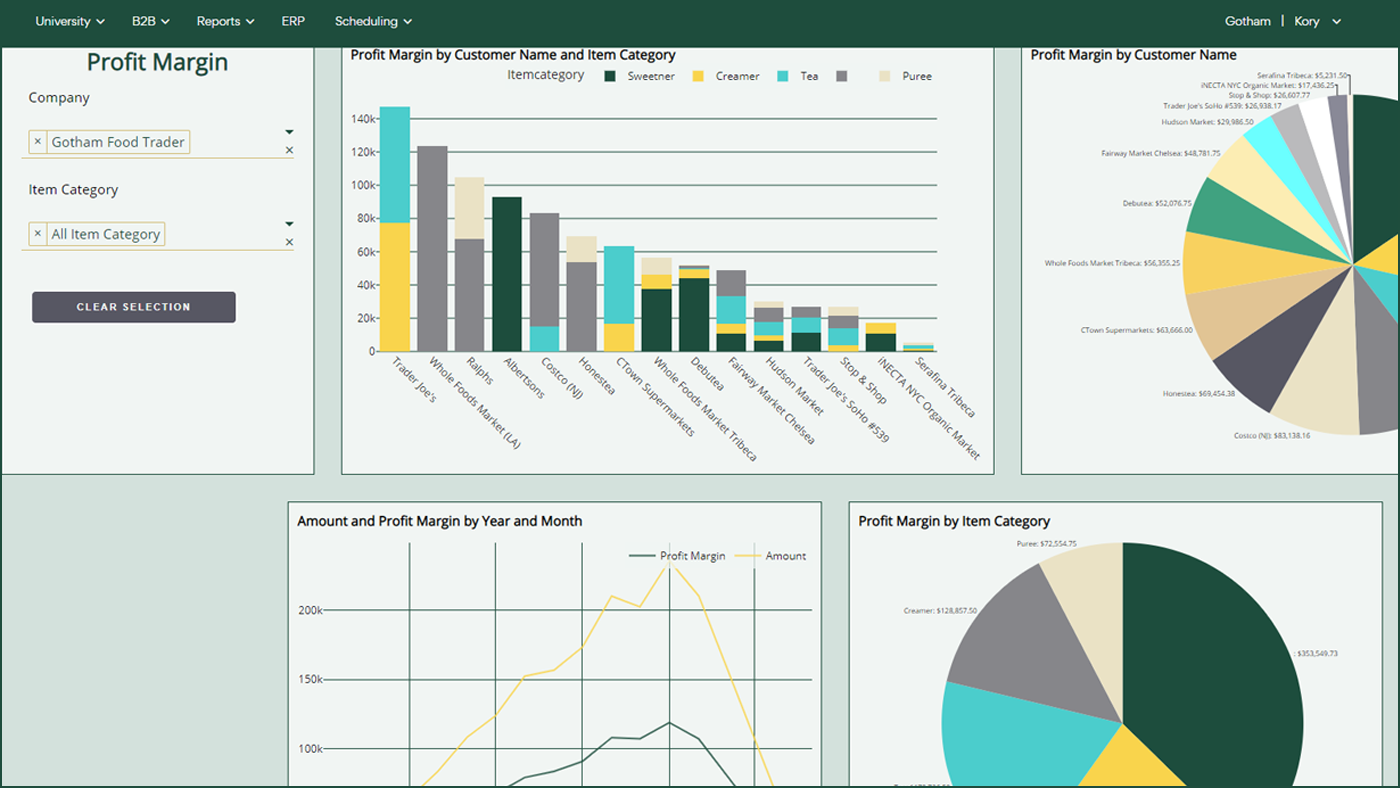Go to the ERP page

pyautogui.click(x=293, y=21)
